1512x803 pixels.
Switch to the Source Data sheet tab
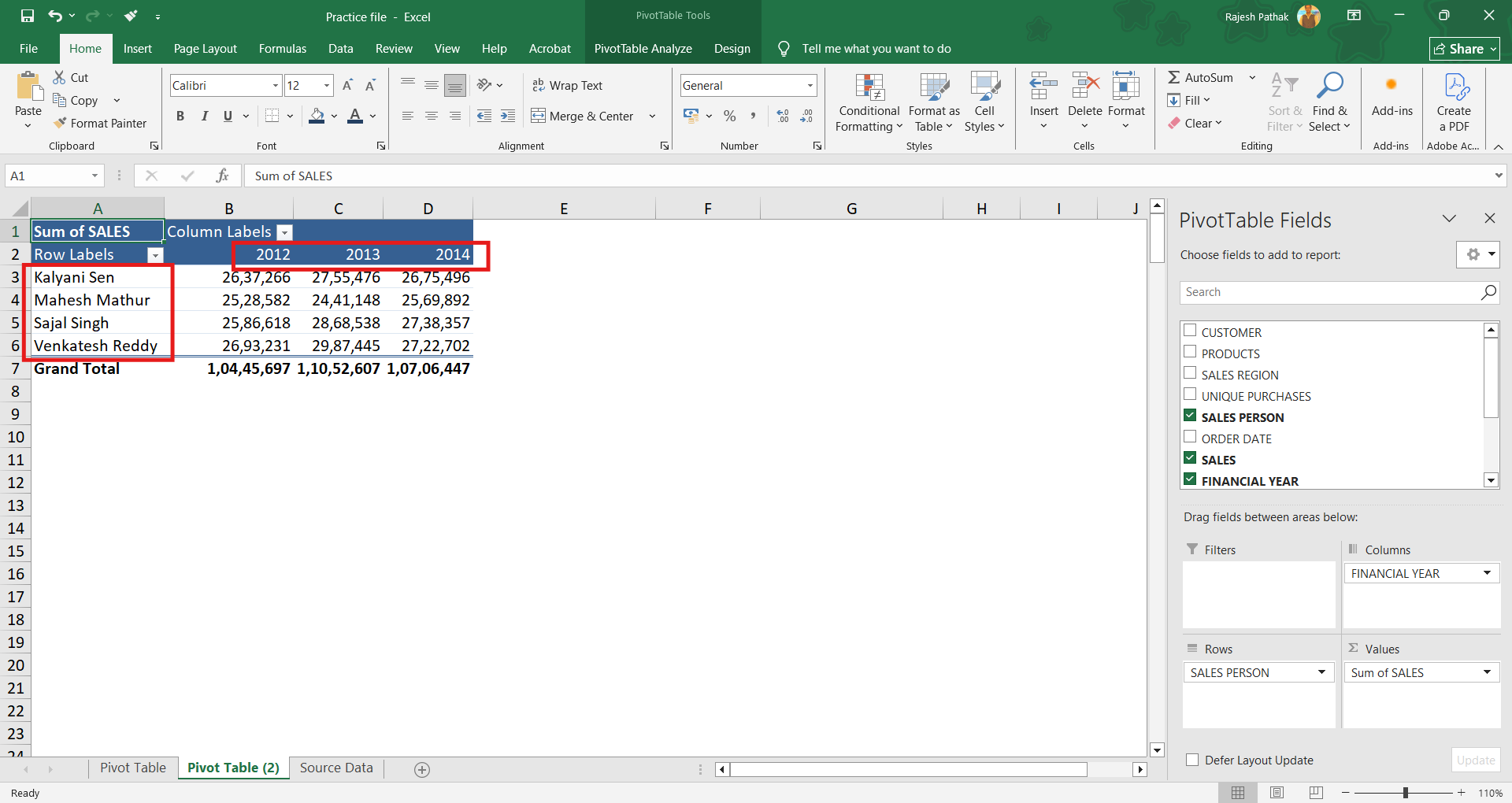tap(336, 768)
